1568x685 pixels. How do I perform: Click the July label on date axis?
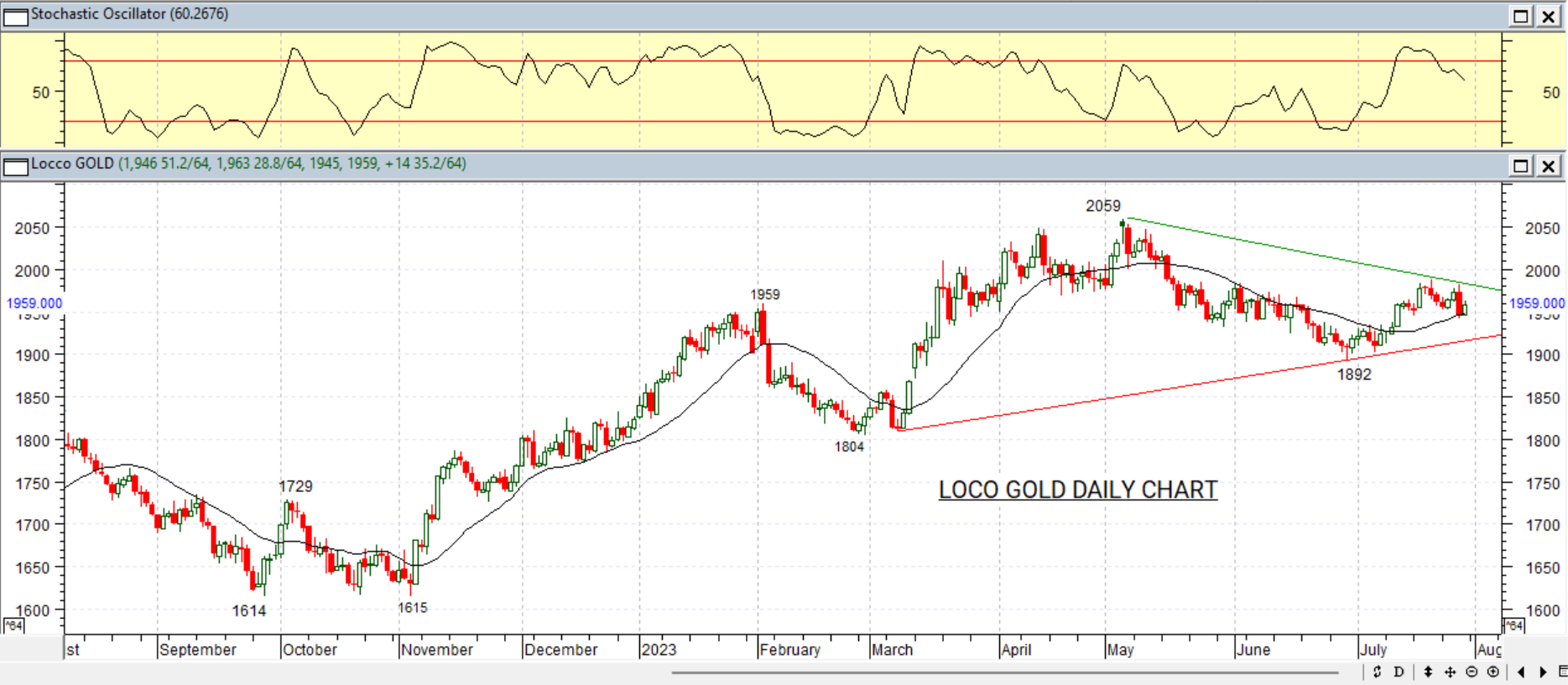tap(1373, 650)
